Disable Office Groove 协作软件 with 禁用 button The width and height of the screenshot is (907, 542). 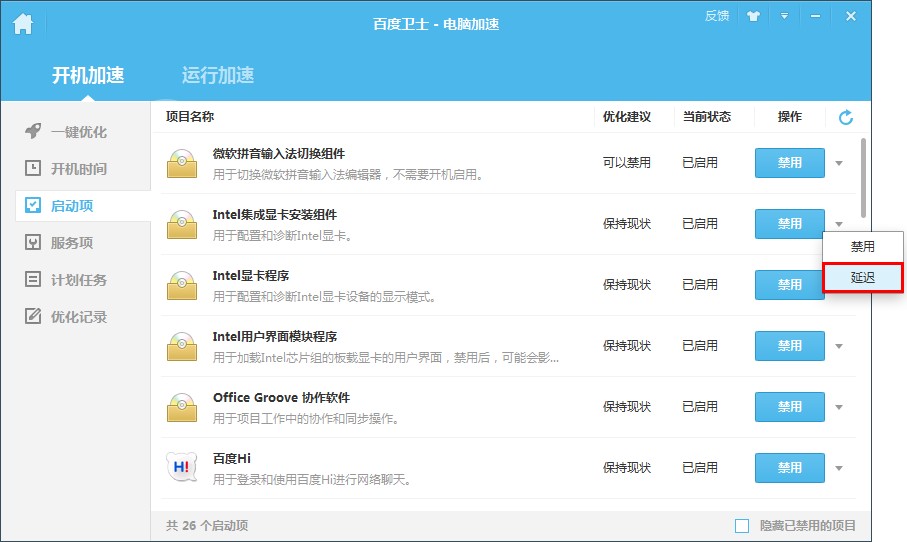790,407
